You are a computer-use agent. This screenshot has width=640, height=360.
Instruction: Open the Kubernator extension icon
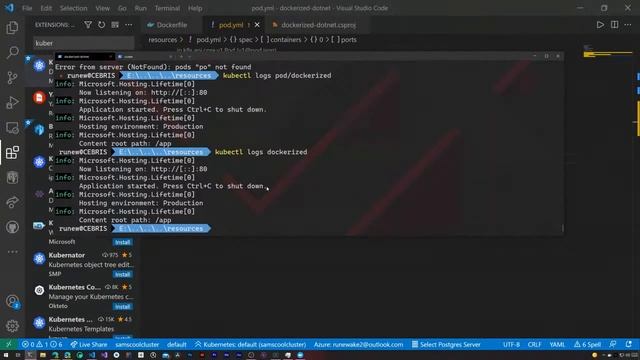[x=39, y=258]
